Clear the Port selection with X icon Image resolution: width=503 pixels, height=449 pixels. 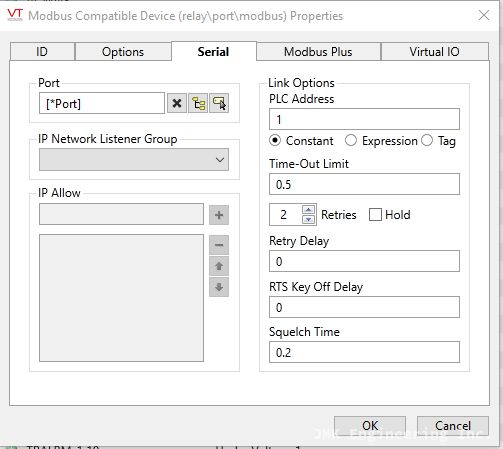tap(177, 103)
